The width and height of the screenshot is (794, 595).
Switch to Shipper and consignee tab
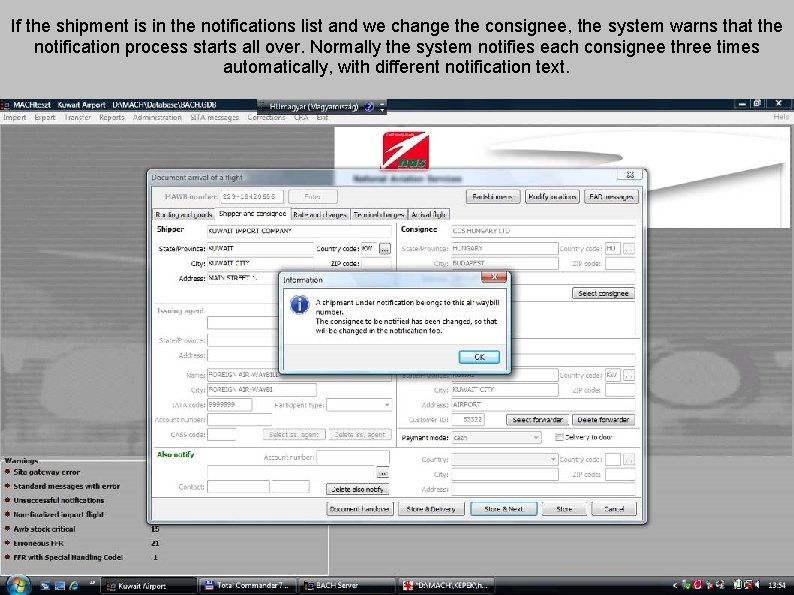pyautogui.click(x=252, y=214)
